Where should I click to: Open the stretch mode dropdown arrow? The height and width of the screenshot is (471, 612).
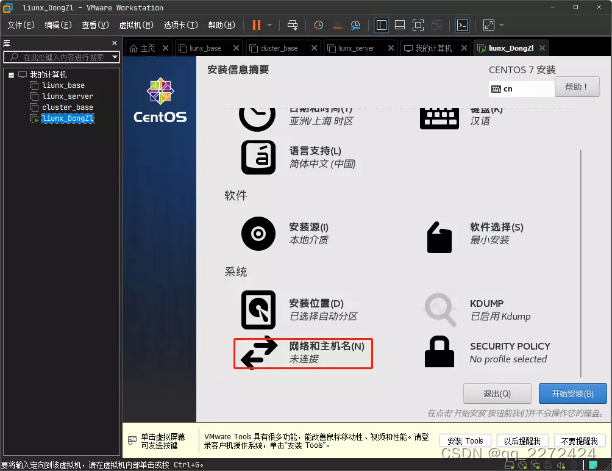502,25
